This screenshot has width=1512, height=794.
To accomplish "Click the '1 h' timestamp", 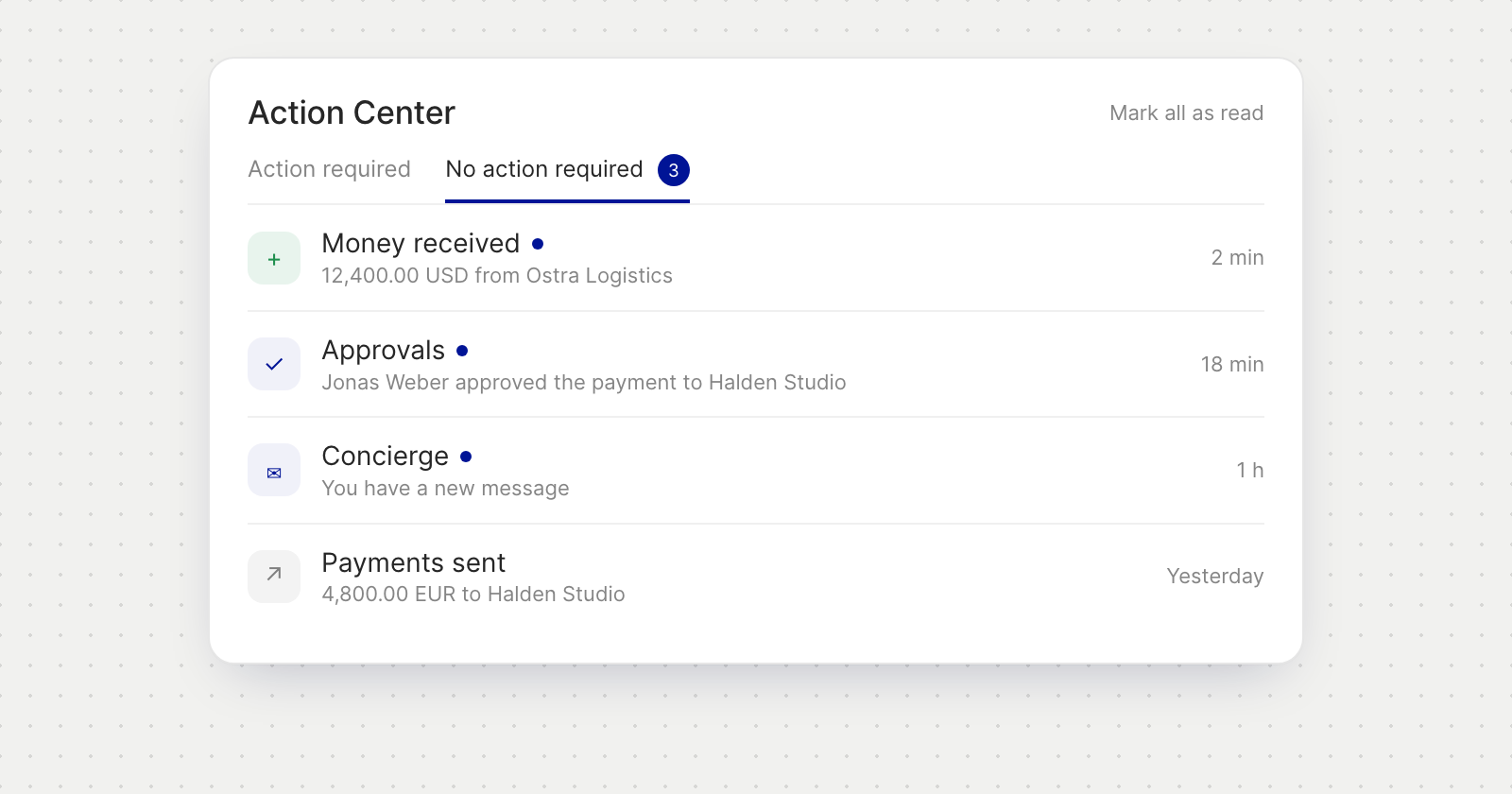I will pos(1249,471).
